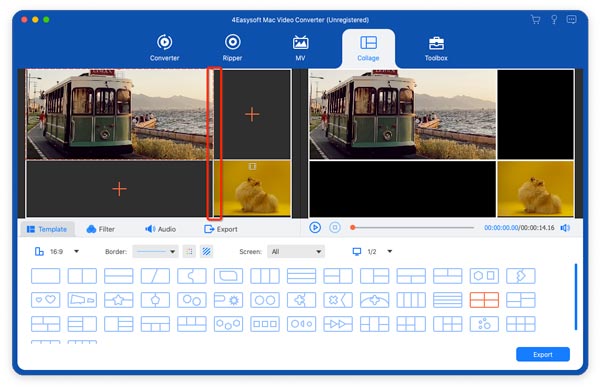Choose the three vertical columns template
This screenshot has width=600, height=389.
pyautogui.click(x=265, y=275)
